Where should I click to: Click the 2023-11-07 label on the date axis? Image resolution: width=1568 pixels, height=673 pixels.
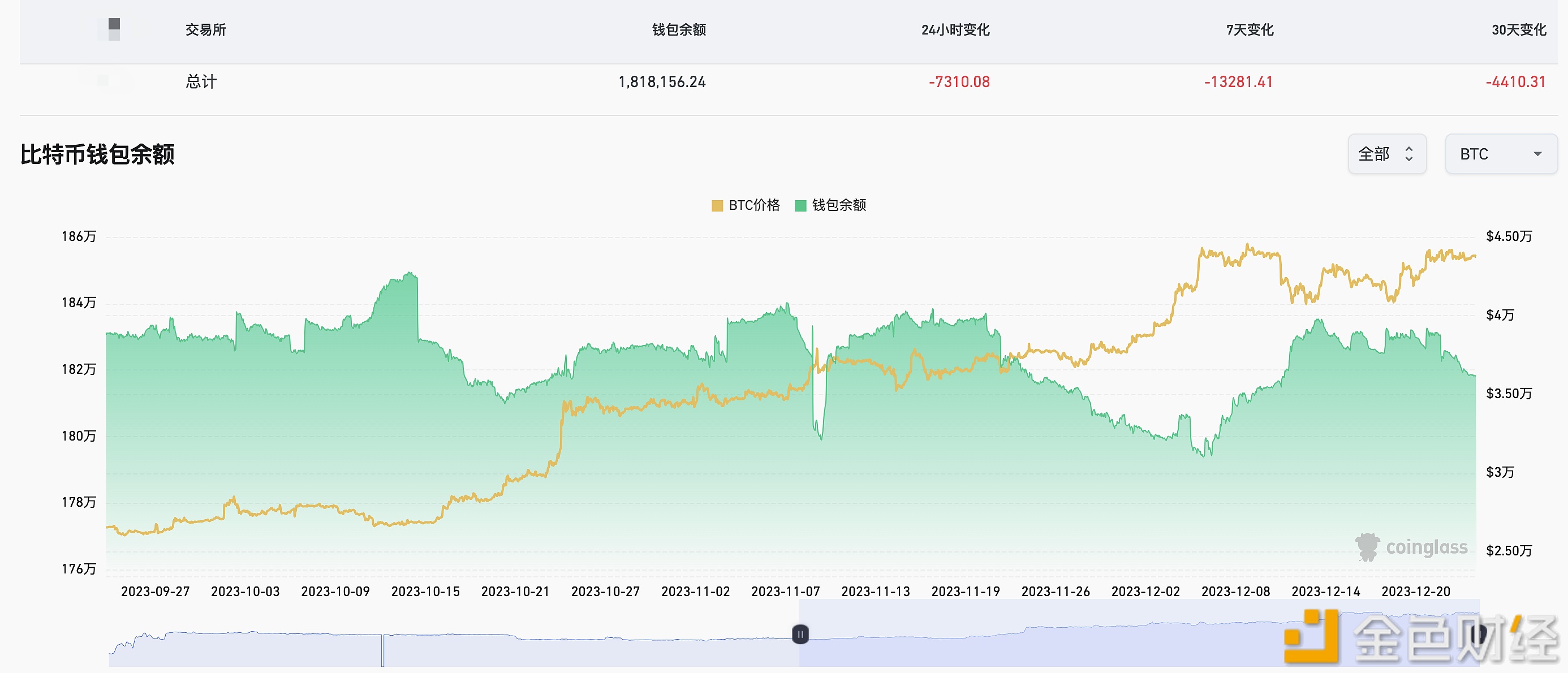[x=786, y=591]
